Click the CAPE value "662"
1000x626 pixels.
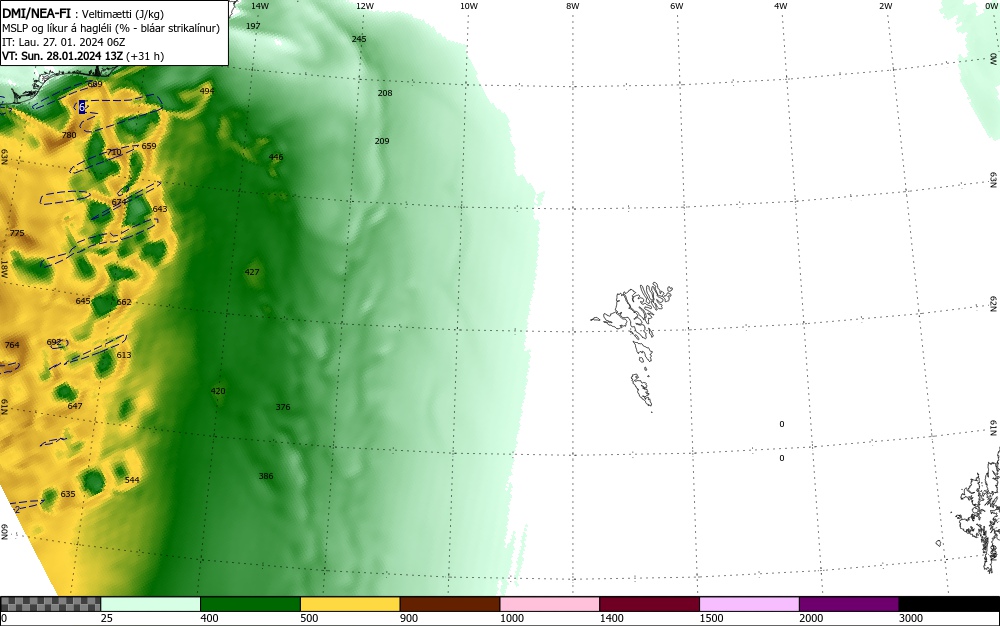pos(124,302)
